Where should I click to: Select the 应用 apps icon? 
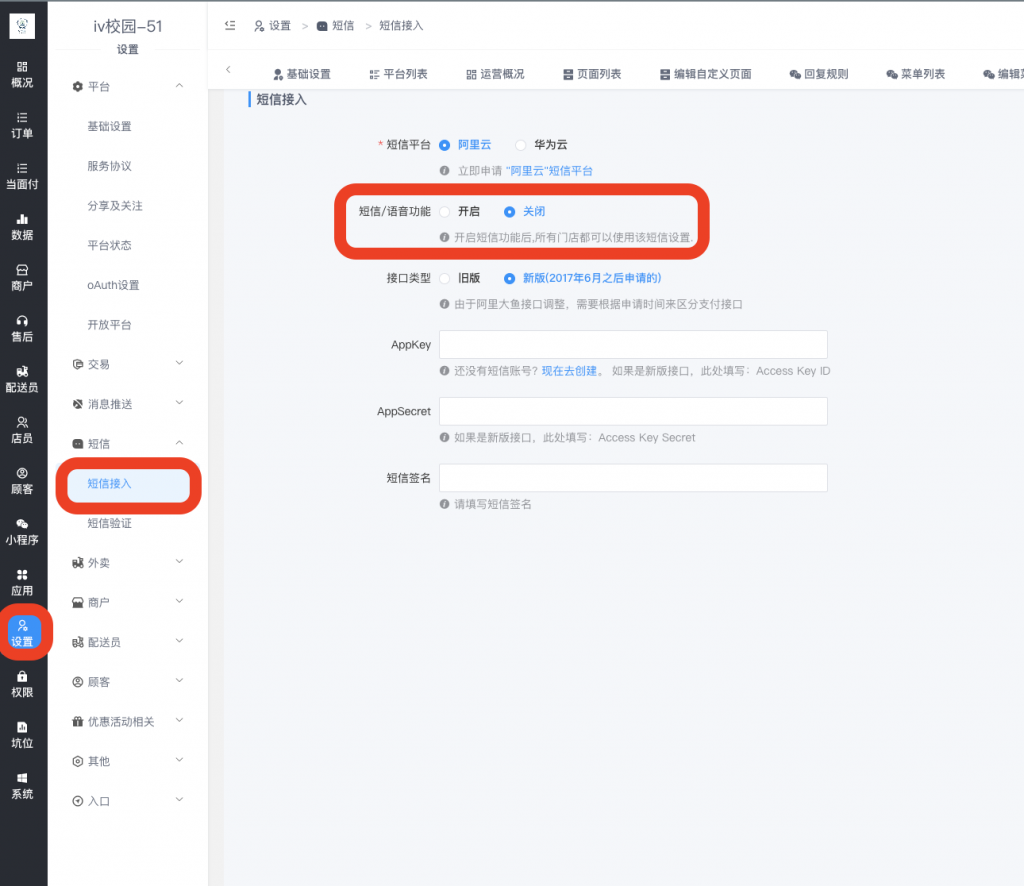tap(22, 583)
